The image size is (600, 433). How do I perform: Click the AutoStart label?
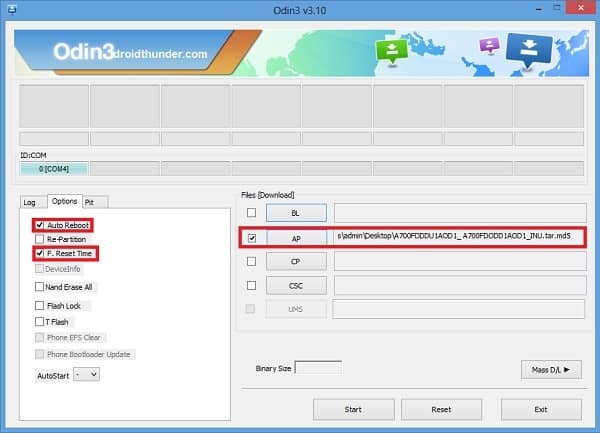53,376
